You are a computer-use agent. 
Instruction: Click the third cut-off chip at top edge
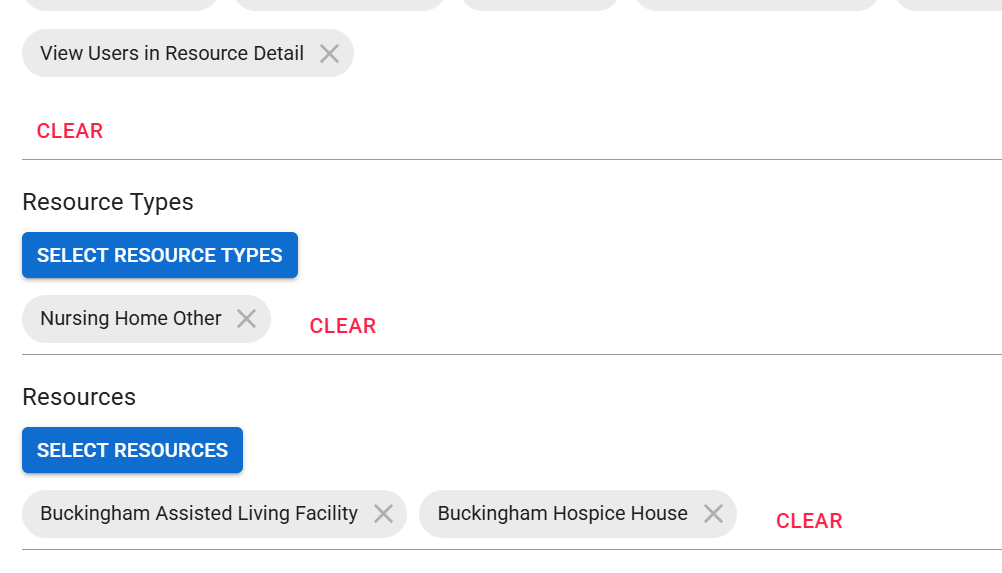click(540, 4)
